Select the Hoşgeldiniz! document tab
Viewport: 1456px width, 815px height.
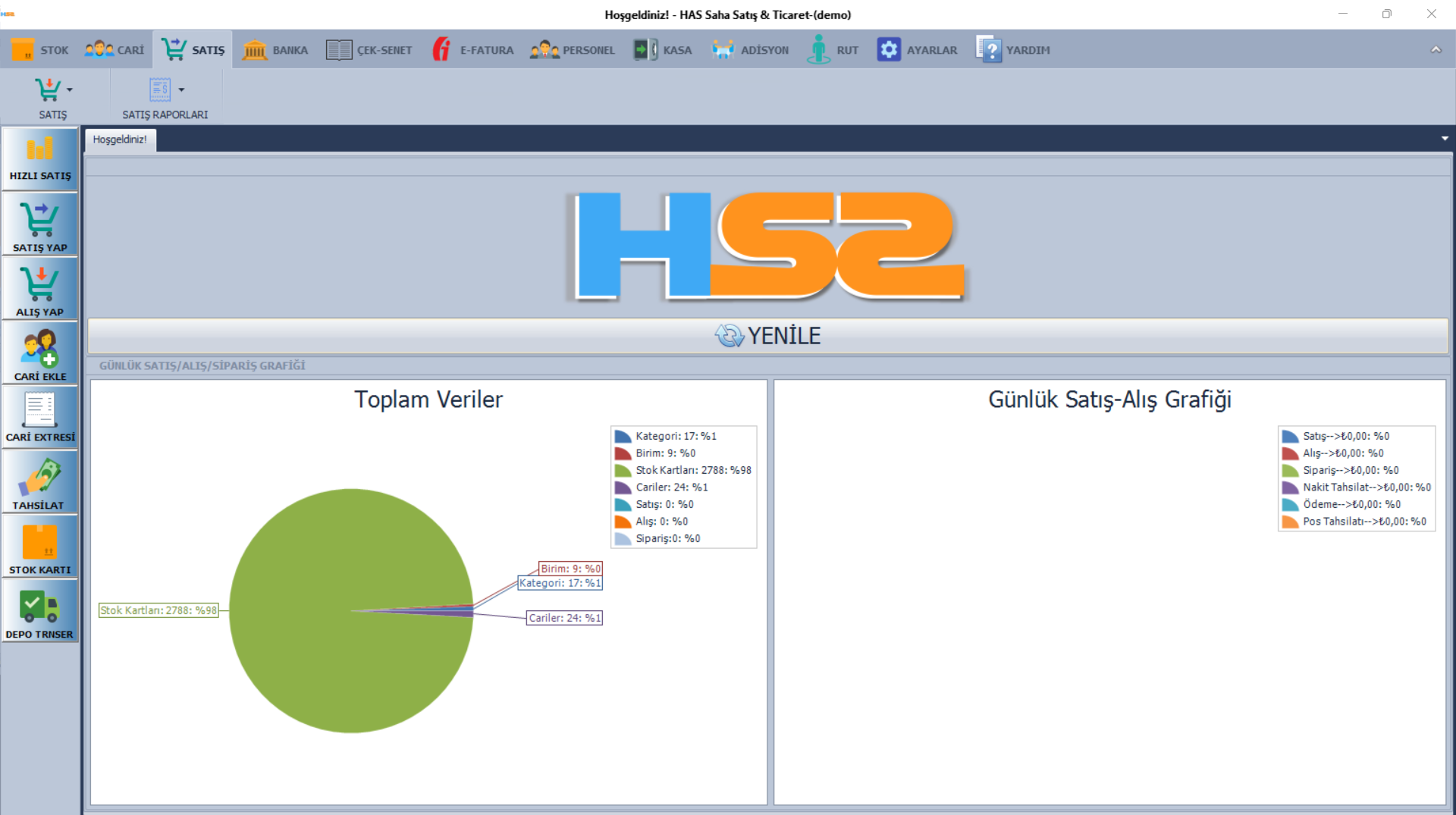tap(120, 139)
